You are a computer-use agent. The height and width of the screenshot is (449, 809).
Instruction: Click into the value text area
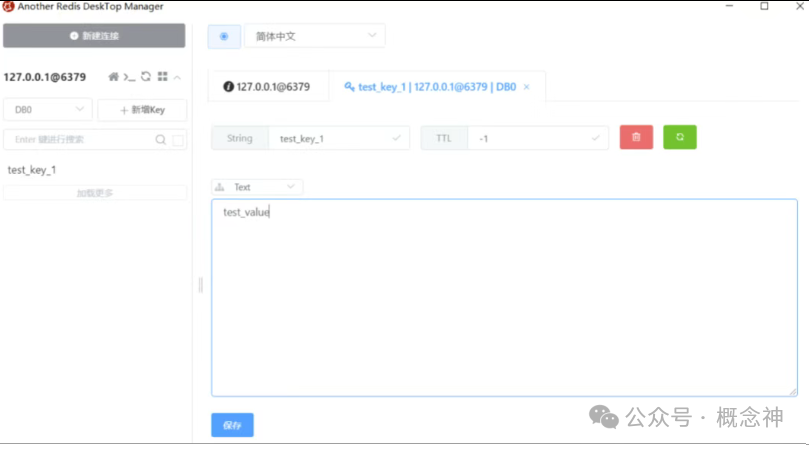point(504,298)
